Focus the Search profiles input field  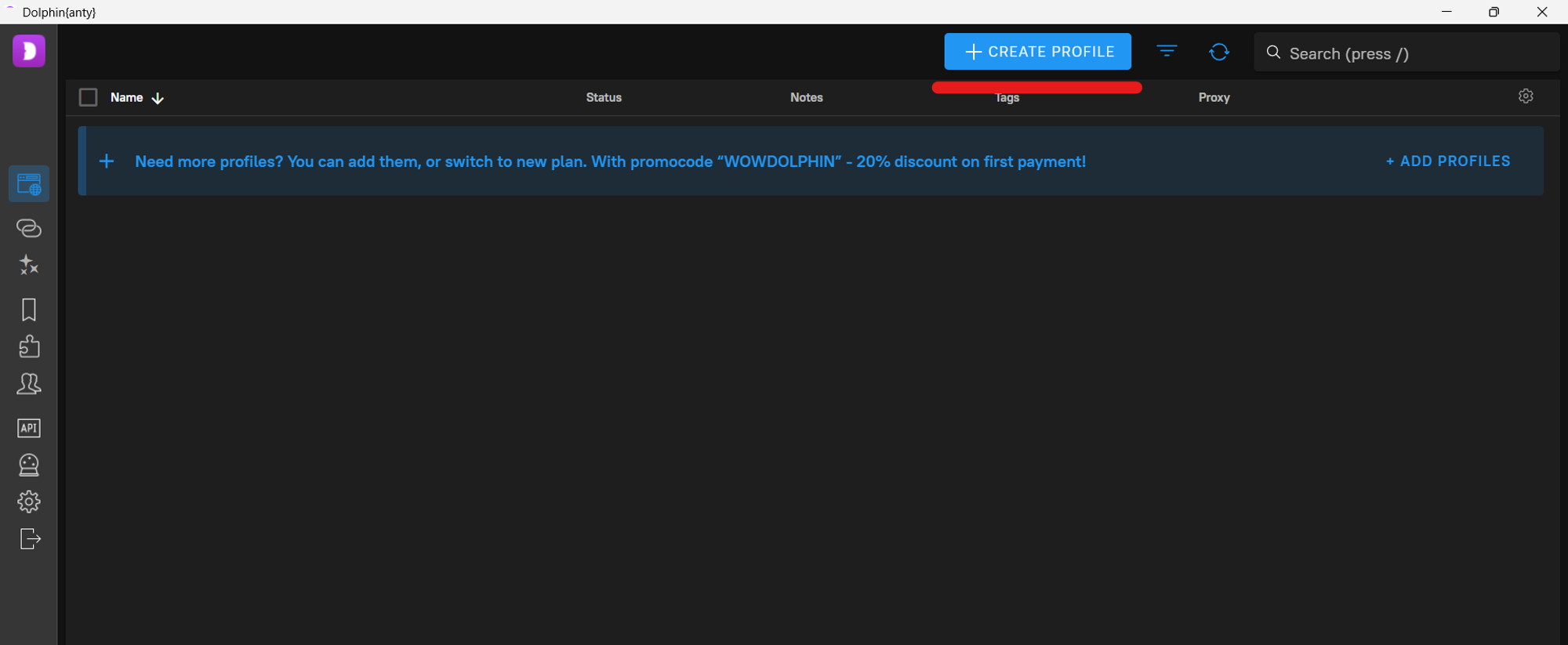[x=1406, y=53]
